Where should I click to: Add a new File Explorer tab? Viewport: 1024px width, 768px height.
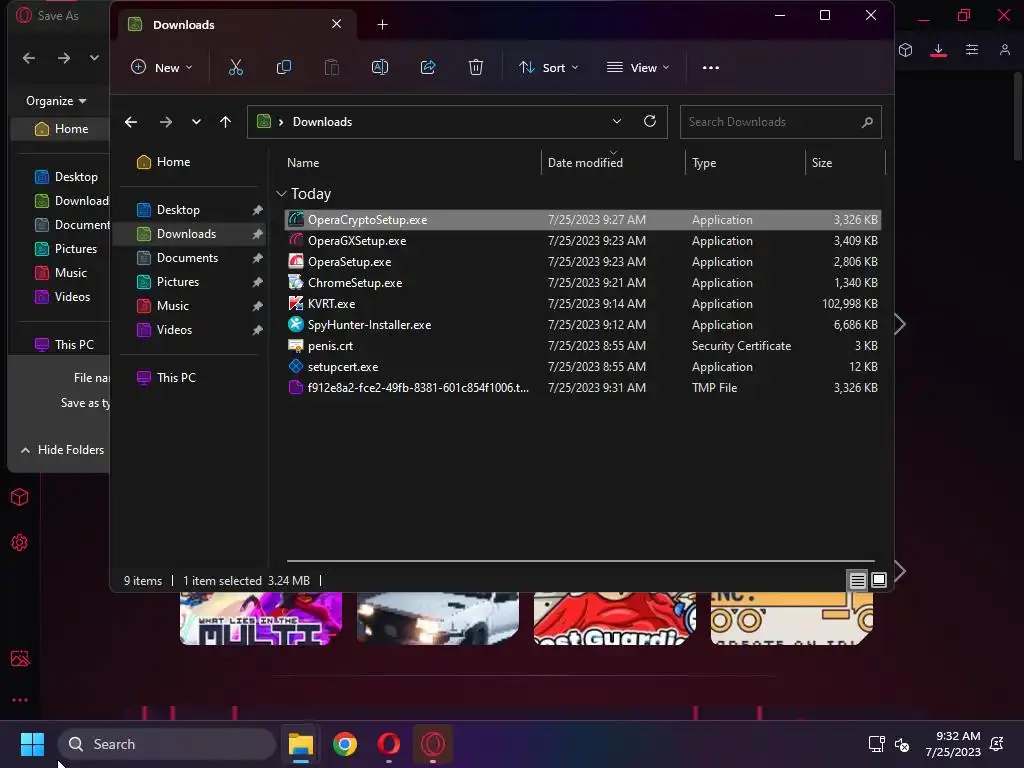(383, 25)
